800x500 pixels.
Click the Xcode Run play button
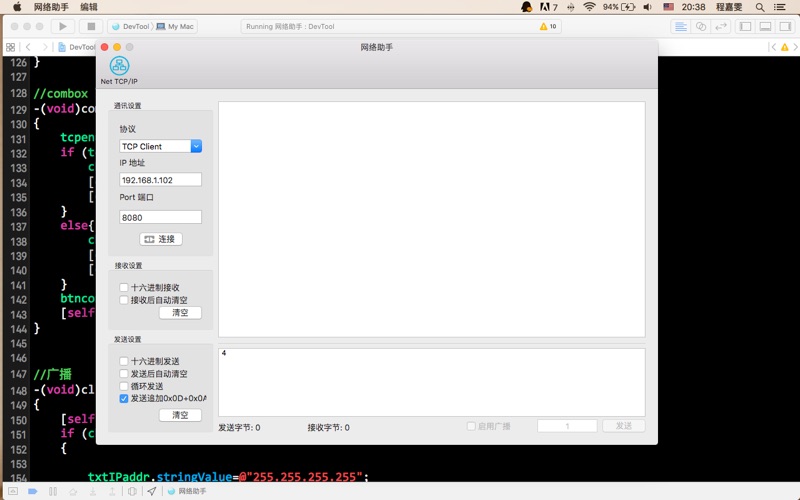pos(63,26)
